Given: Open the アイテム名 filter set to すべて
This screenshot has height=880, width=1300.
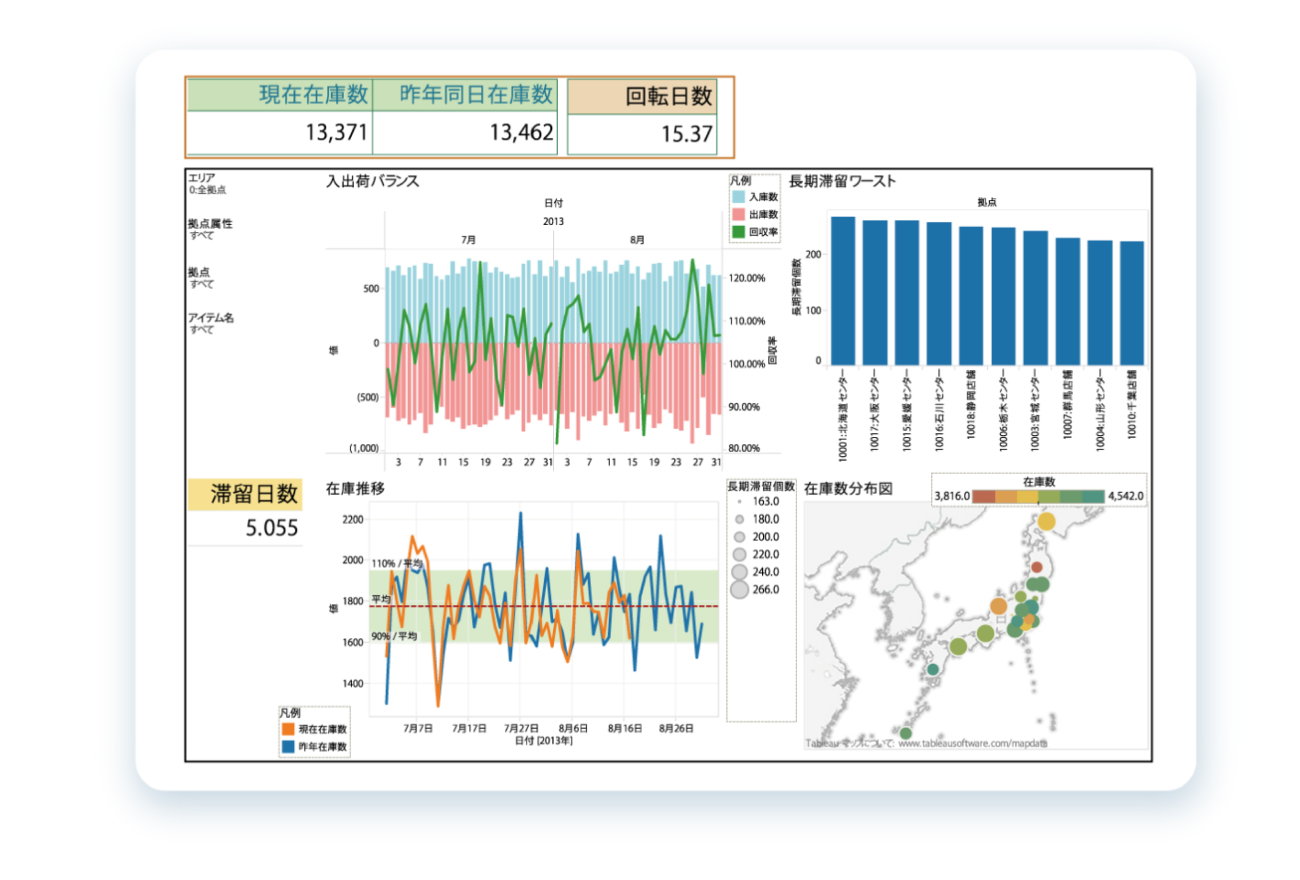Looking at the screenshot, I should [x=210, y=323].
